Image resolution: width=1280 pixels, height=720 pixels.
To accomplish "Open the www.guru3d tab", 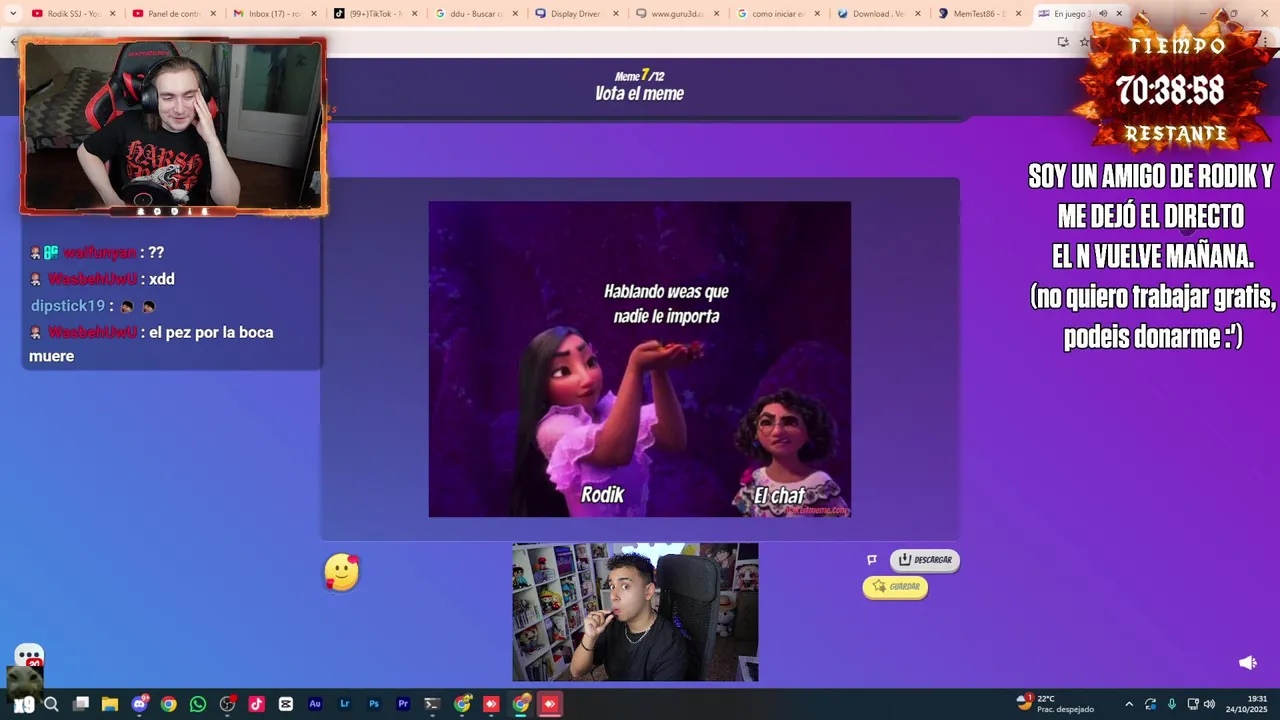I will [x=676, y=14].
